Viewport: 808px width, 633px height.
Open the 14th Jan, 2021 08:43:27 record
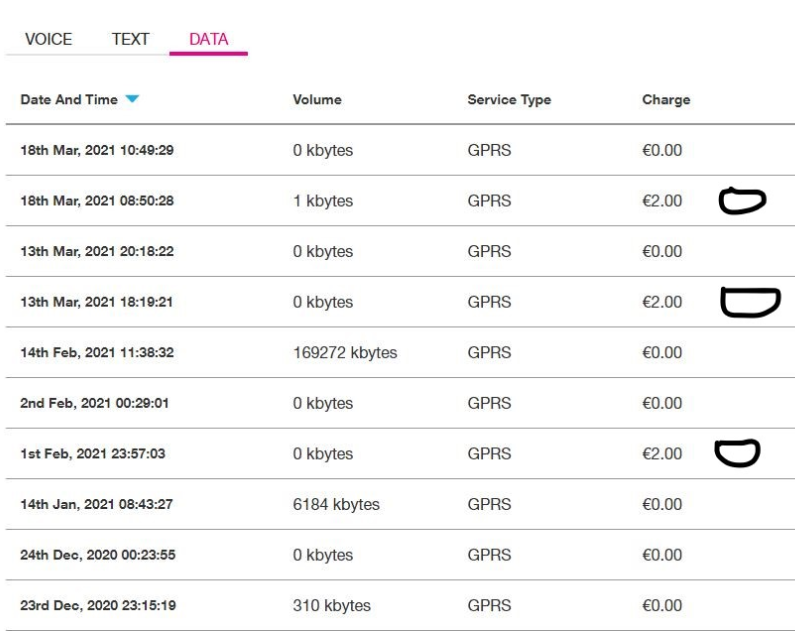click(x=98, y=504)
